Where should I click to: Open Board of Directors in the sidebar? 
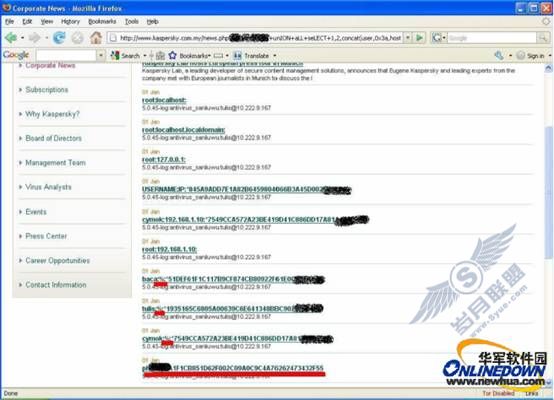[53, 138]
